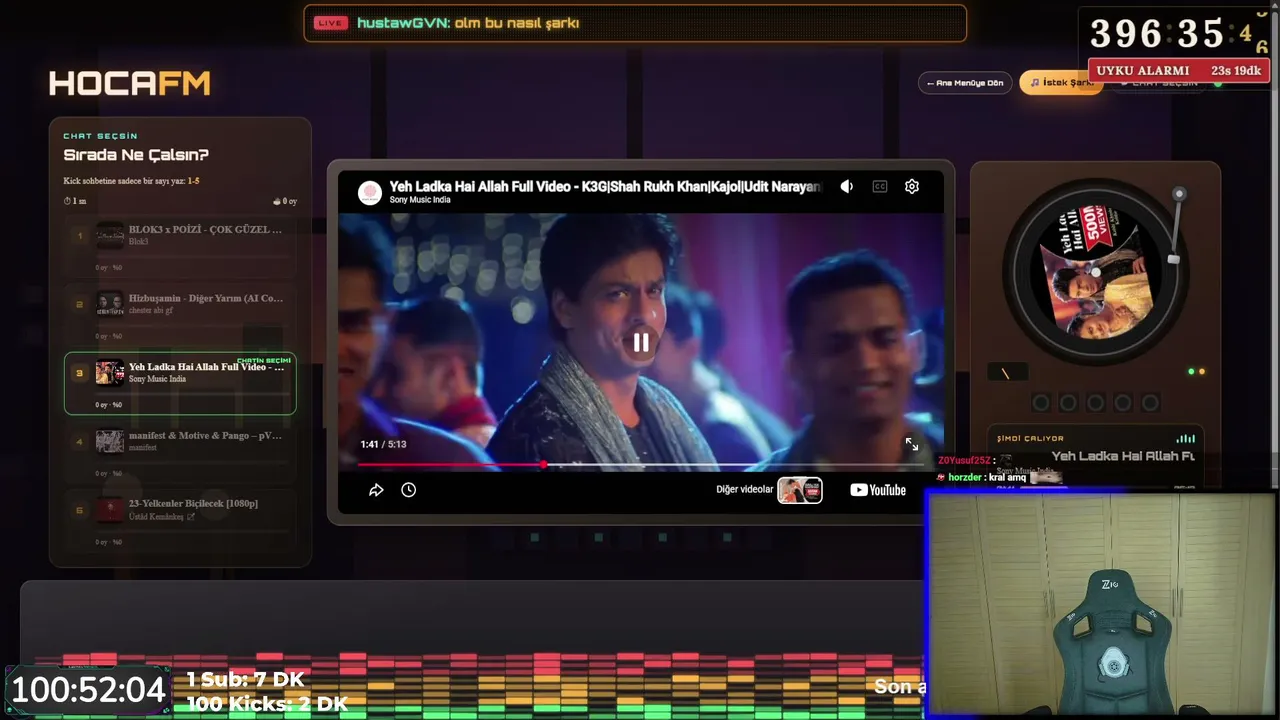1280x720 pixels.
Task: Click the share arrow icon below video
Action: click(x=376, y=490)
